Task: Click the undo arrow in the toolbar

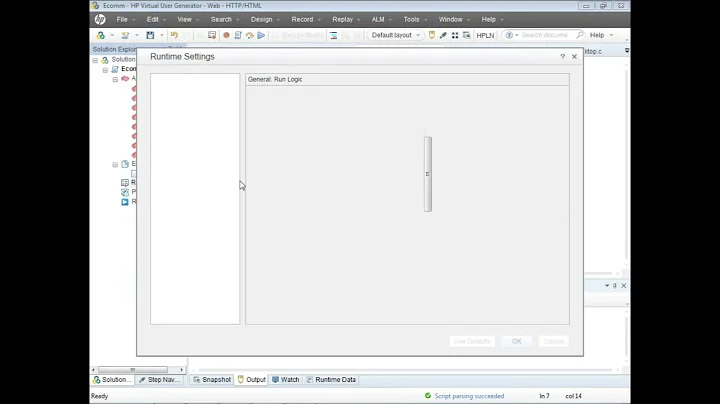Action: (x=174, y=35)
